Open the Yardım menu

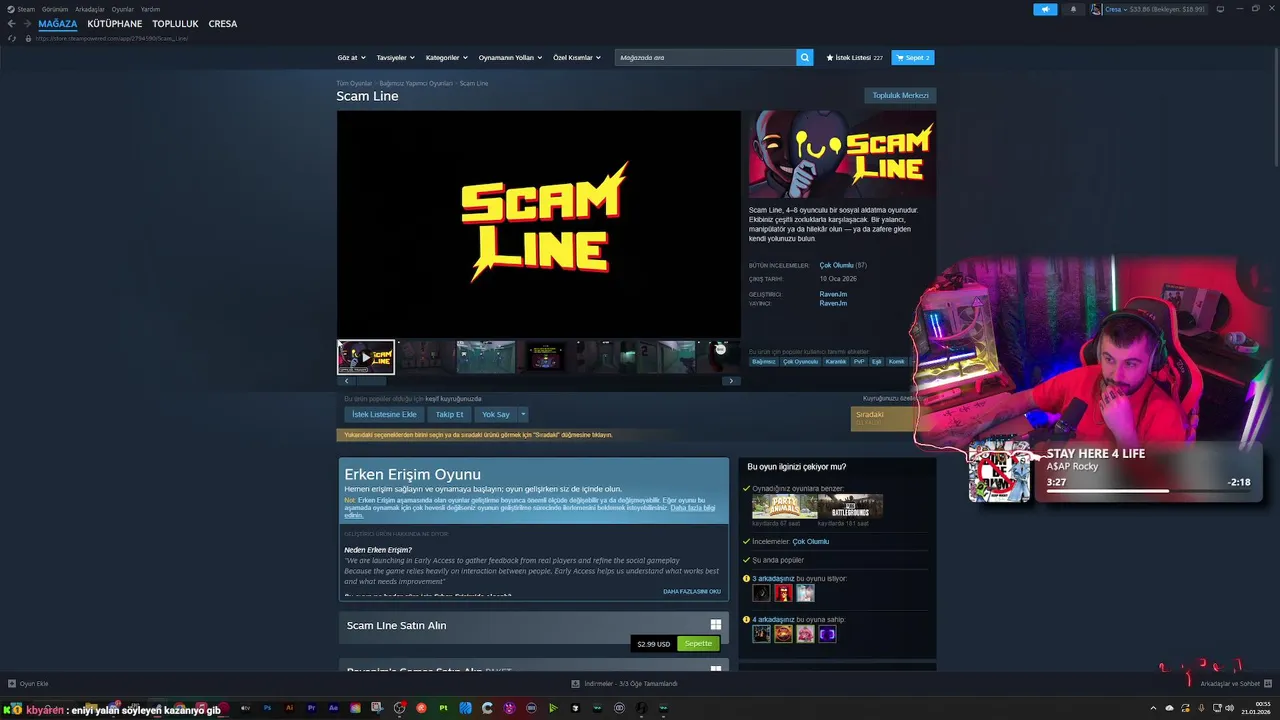coord(150,9)
